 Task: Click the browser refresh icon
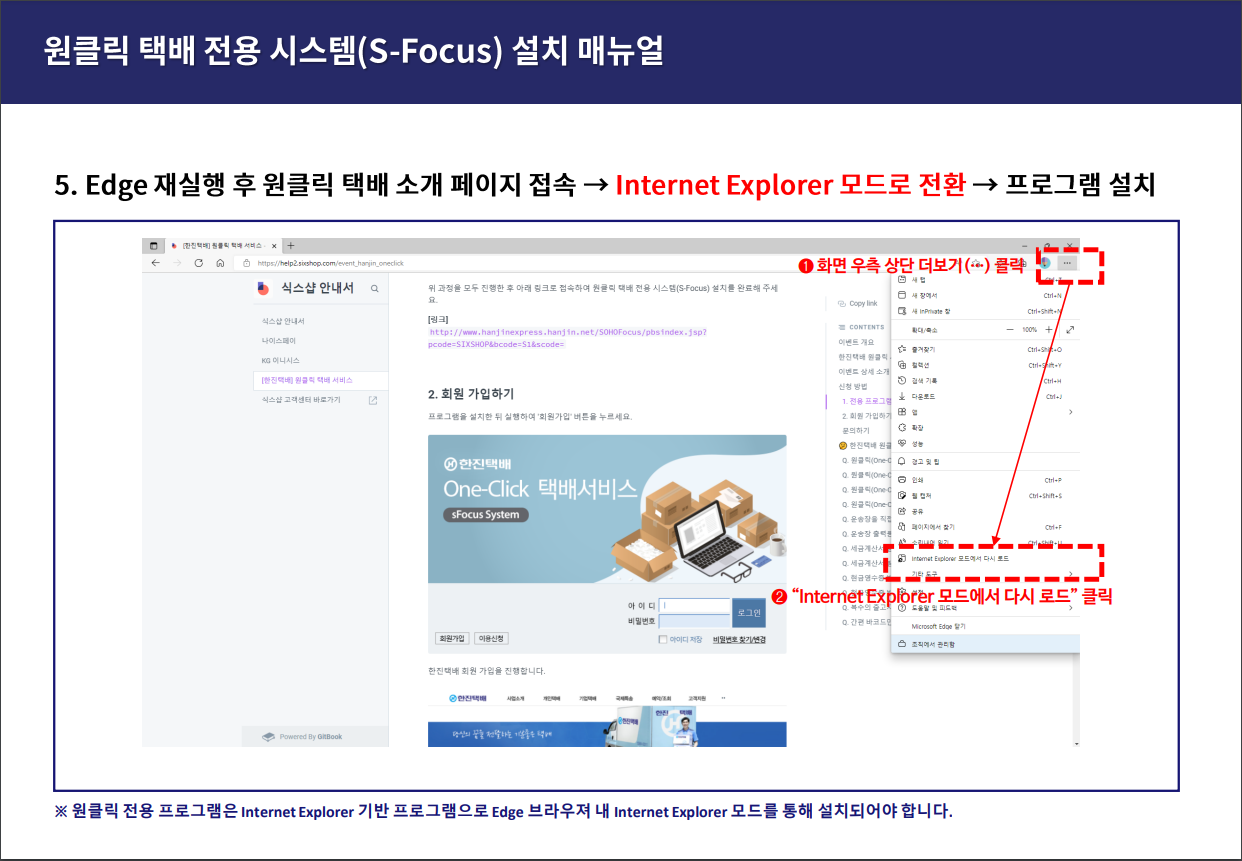coord(199,263)
